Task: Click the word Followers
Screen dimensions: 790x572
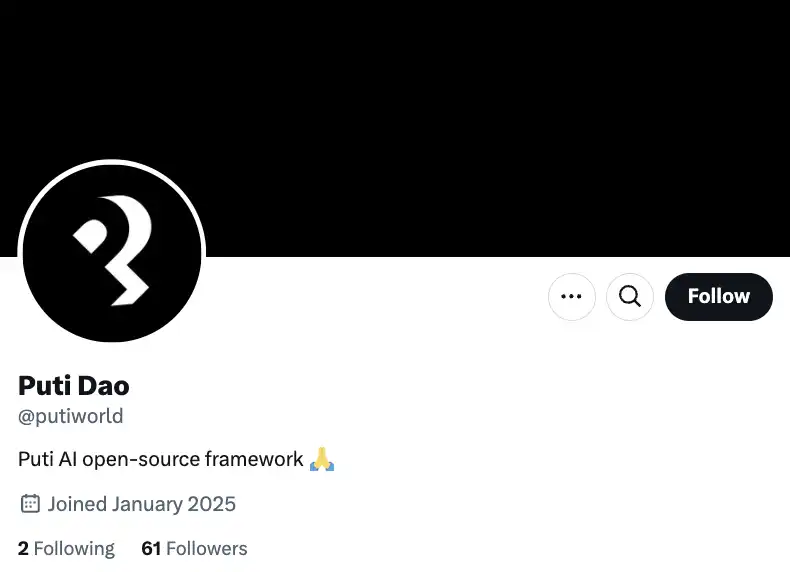Action: tap(207, 548)
